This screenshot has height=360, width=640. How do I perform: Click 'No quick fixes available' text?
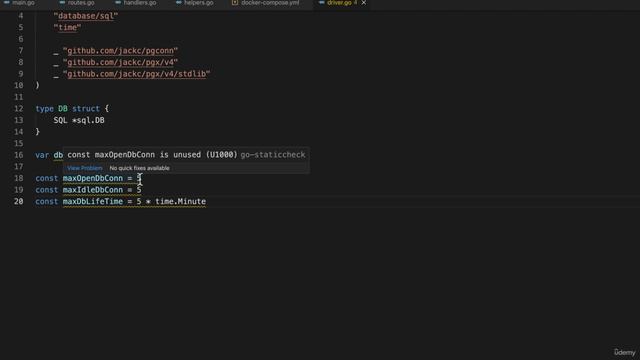pos(139,168)
